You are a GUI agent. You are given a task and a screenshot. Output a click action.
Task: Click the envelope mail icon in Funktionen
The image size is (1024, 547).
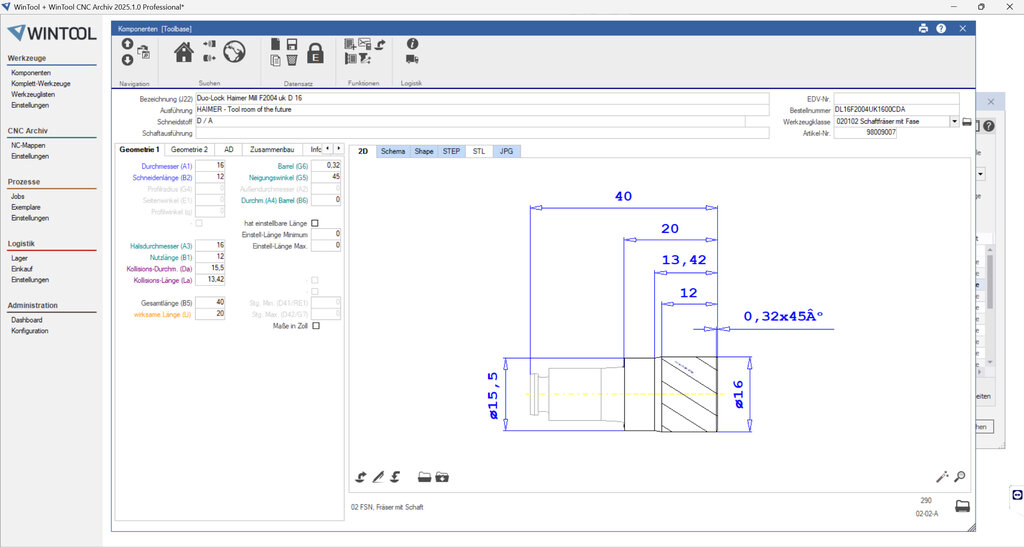(364, 44)
